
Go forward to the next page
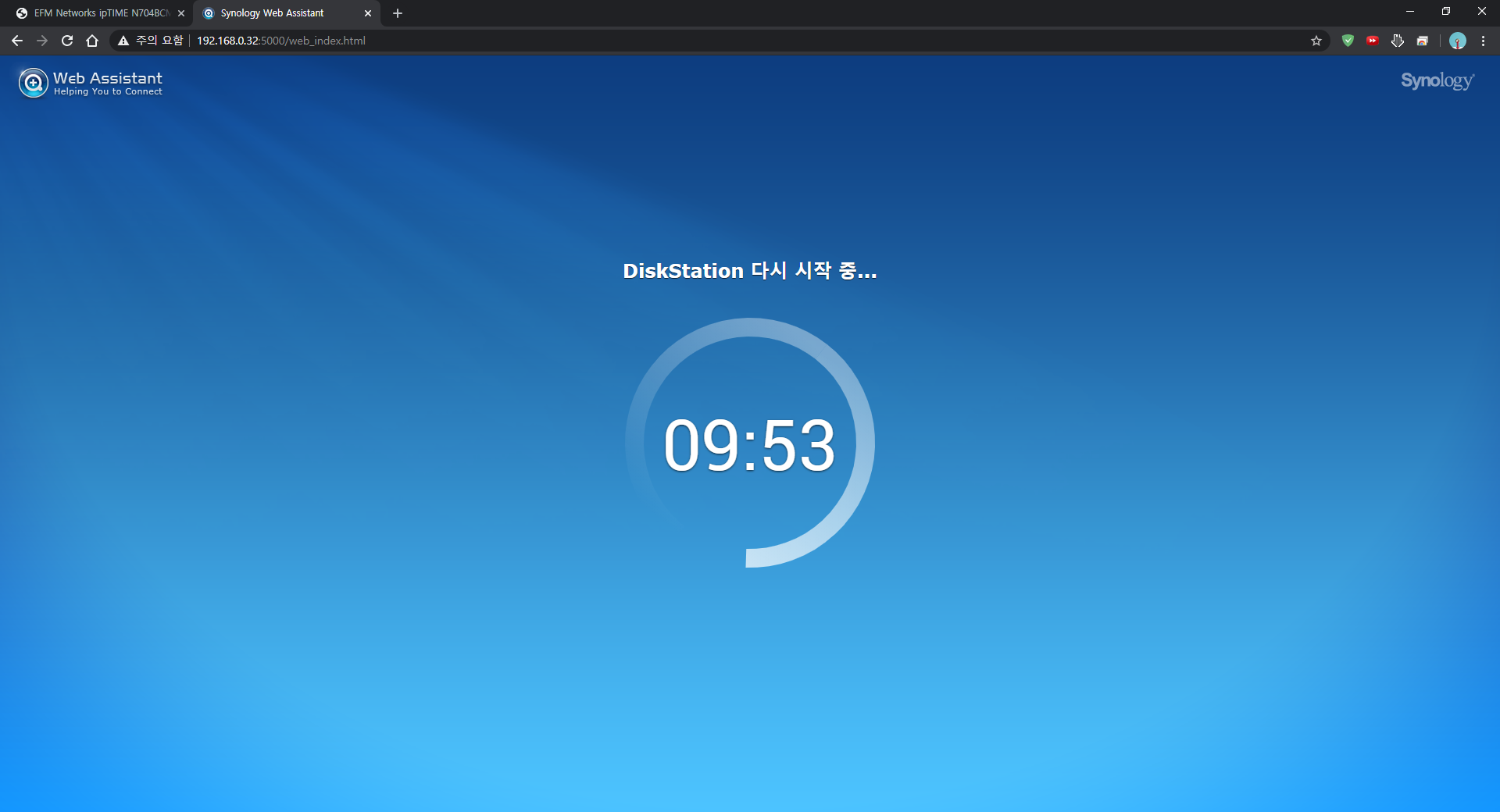click(42, 41)
